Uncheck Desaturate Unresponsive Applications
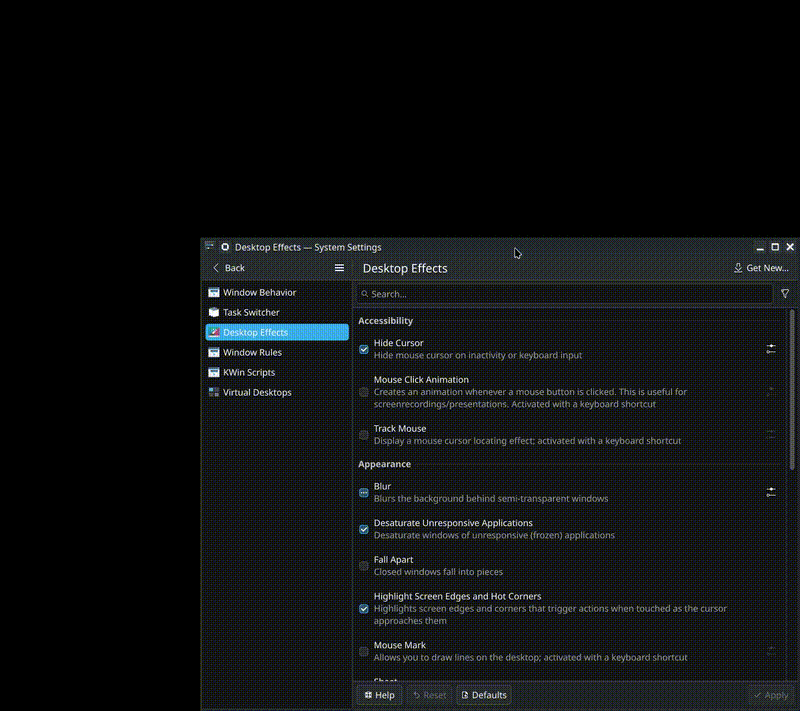The width and height of the screenshot is (800, 711). pos(364,529)
